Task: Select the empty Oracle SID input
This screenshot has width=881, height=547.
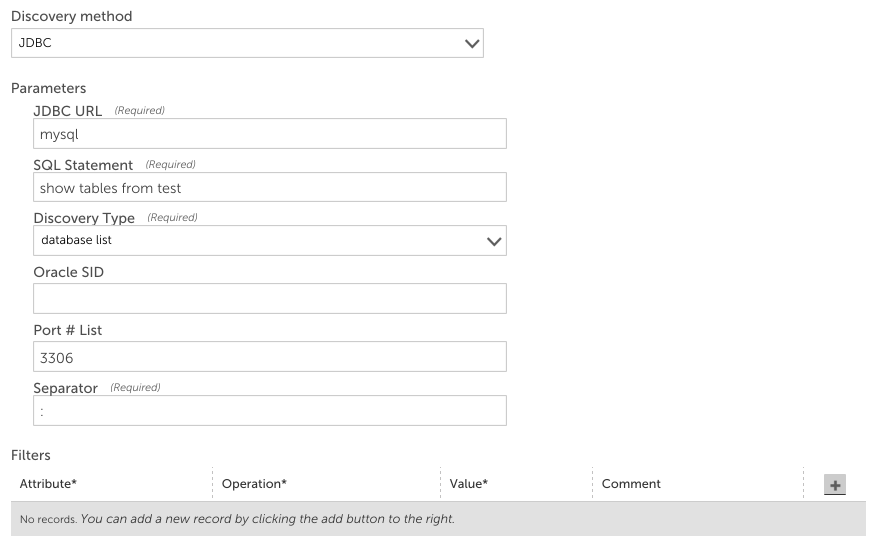Action: (x=269, y=298)
